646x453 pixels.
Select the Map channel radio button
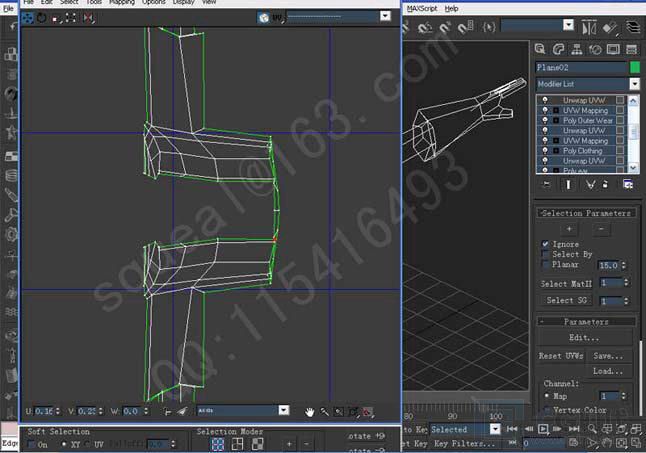[547, 396]
